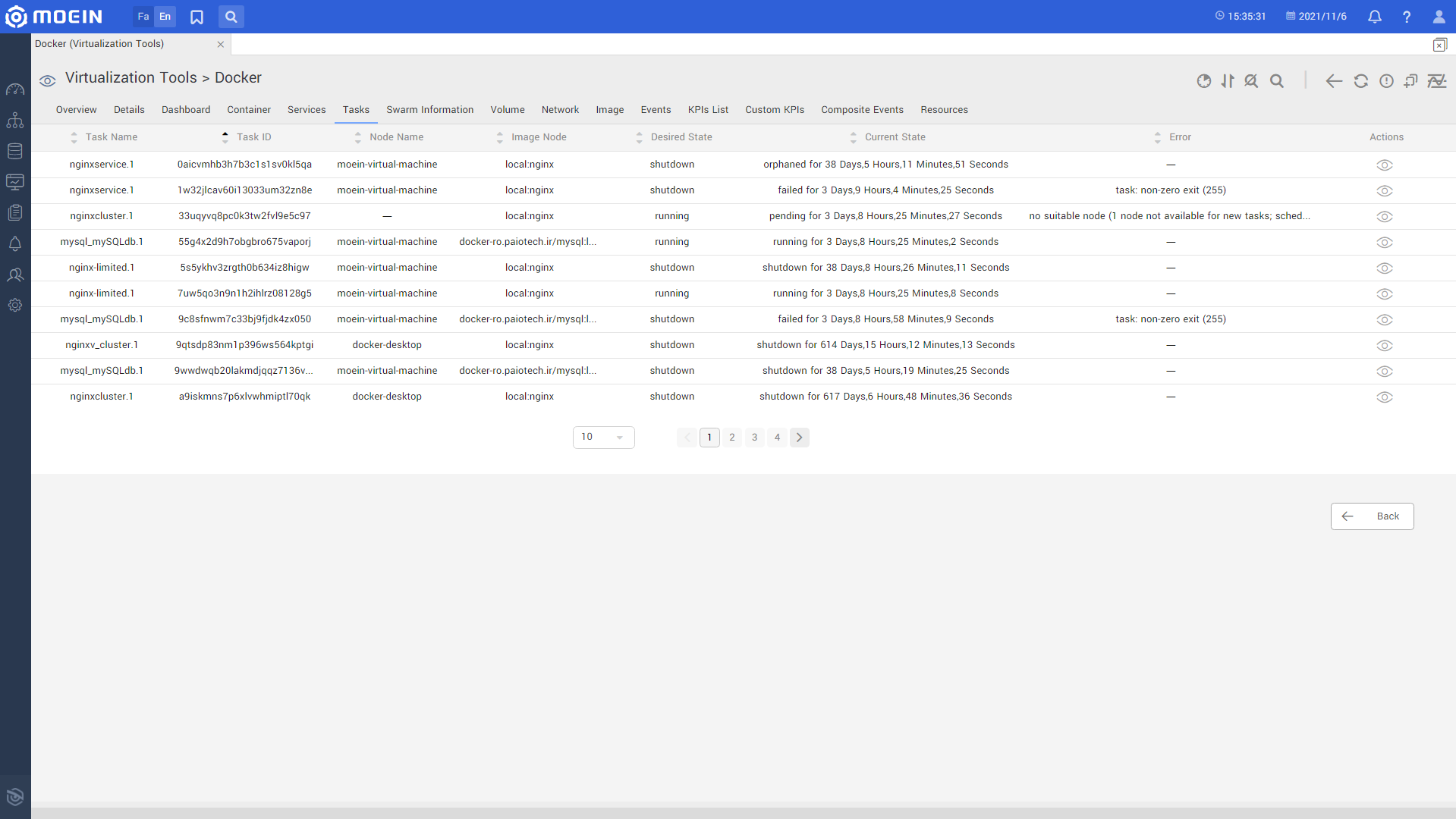Open the bookmark icon in top bar

pos(197,17)
